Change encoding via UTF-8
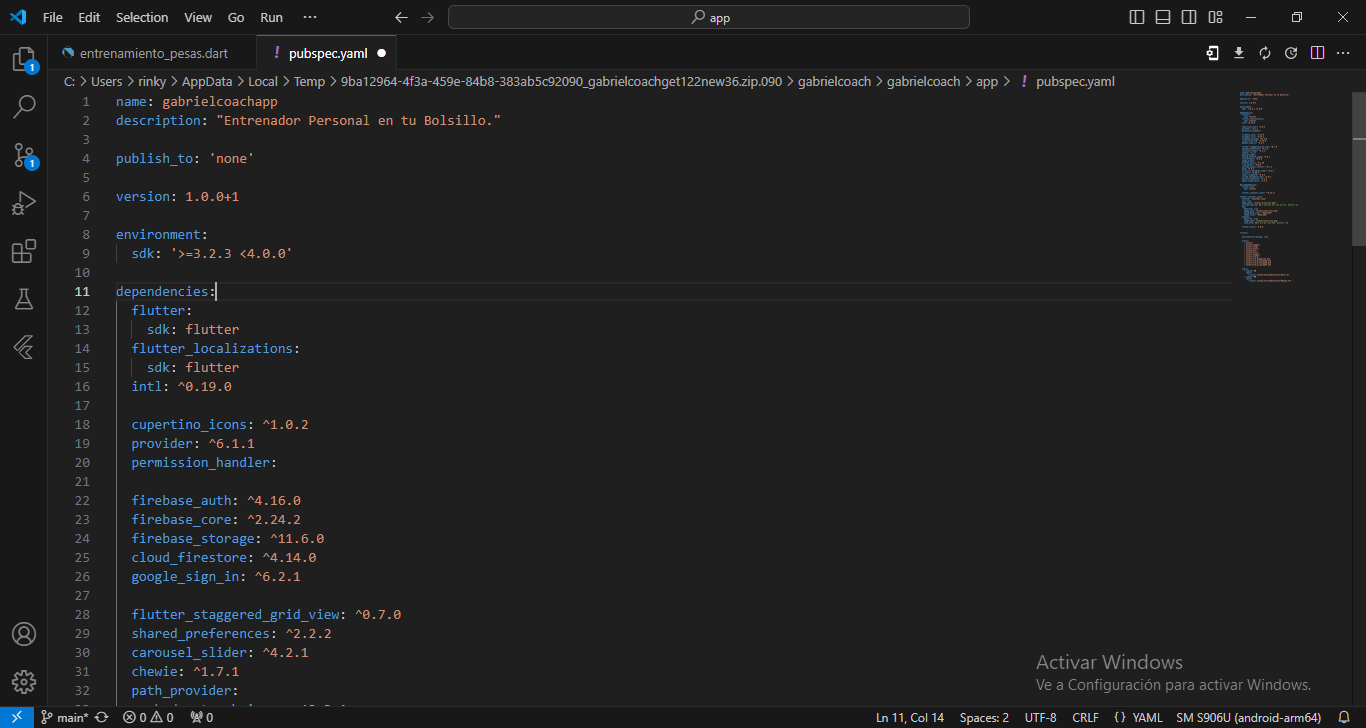Viewport: 1366px width, 728px height. (x=1040, y=717)
